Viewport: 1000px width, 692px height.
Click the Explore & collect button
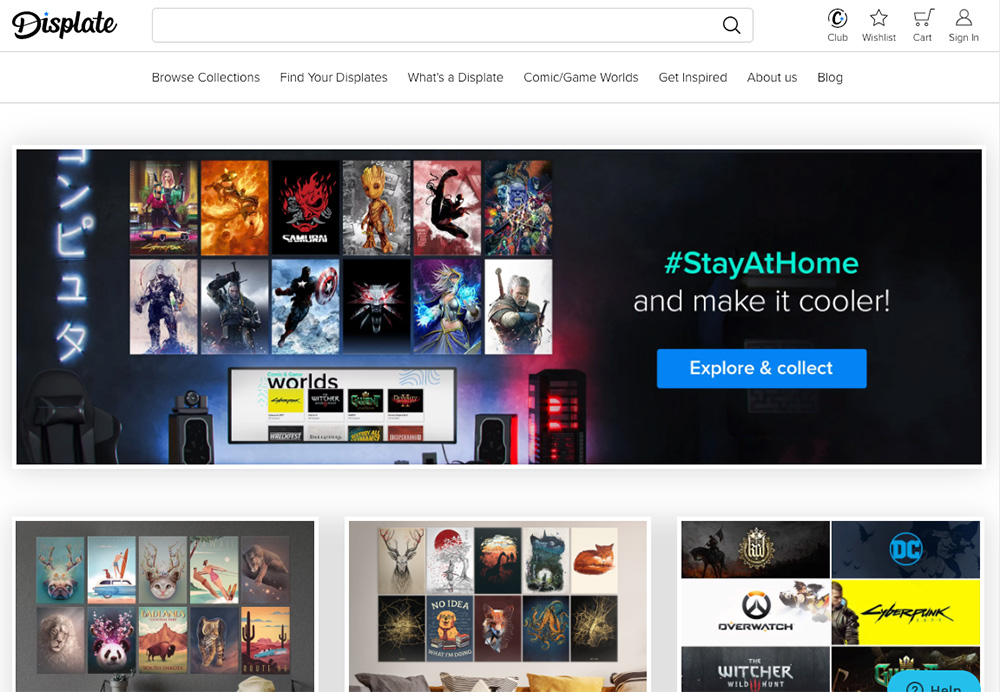coord(761,368)
